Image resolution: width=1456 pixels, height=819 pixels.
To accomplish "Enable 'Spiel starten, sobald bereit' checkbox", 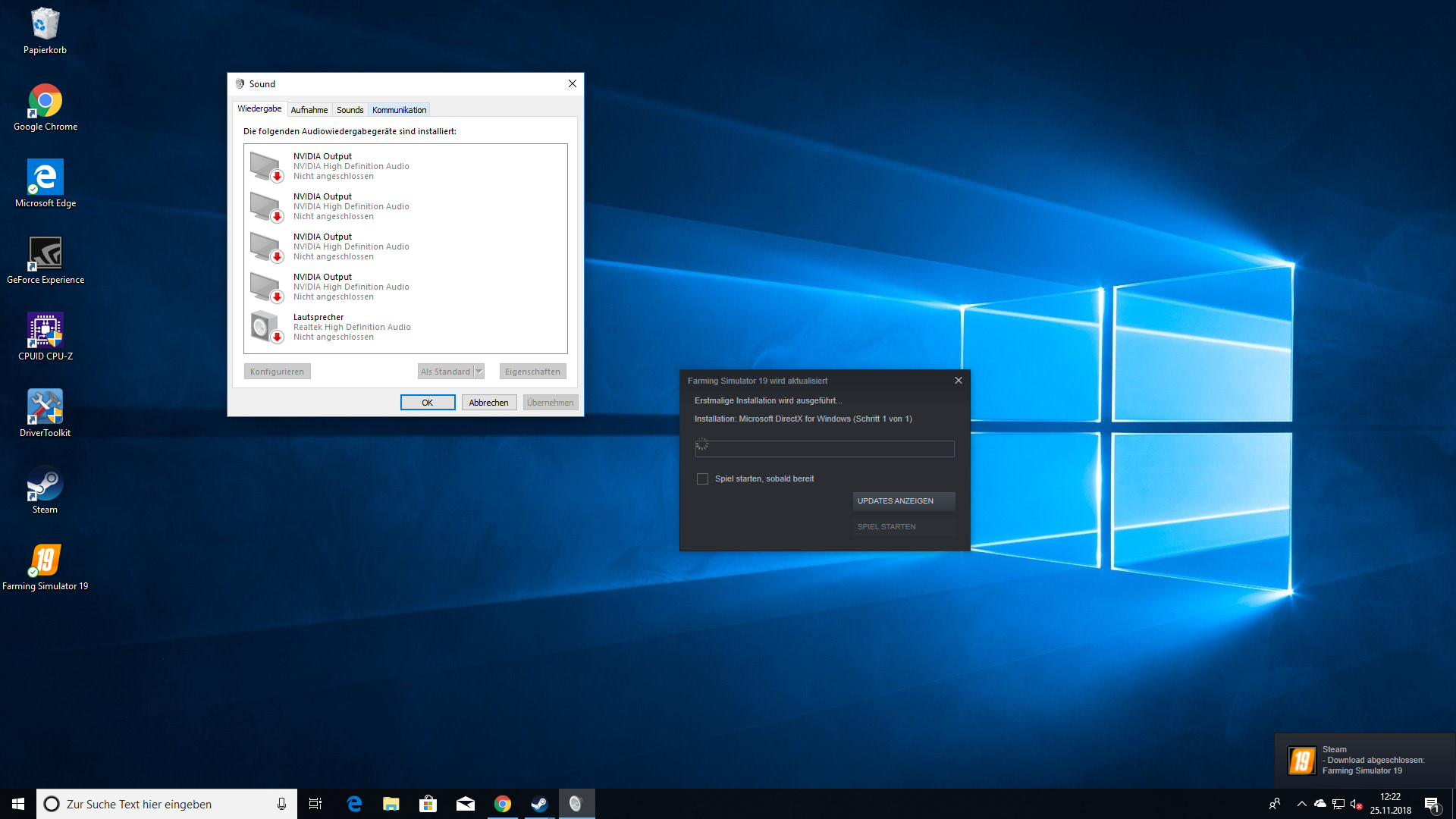I will (702, 479).
